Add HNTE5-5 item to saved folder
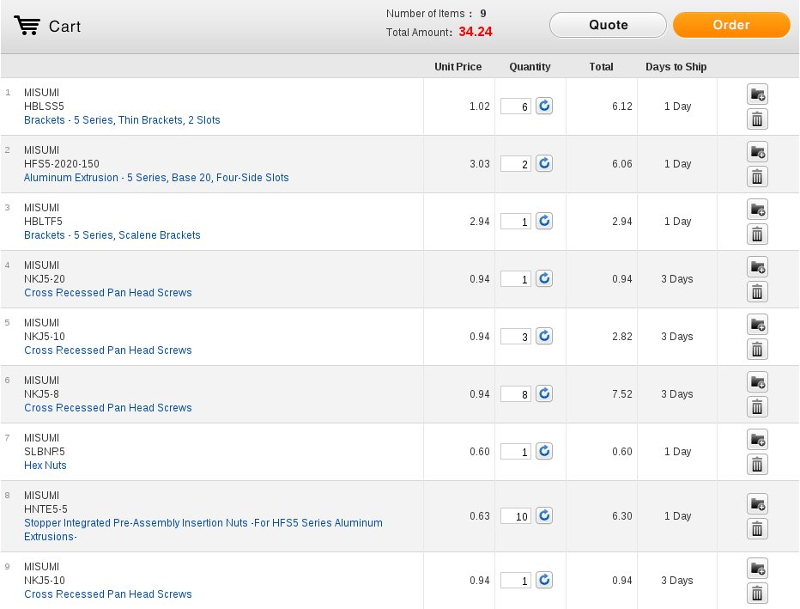Image resolution: width=800 pixels, height=609 pixels. [x=757, y=503]
